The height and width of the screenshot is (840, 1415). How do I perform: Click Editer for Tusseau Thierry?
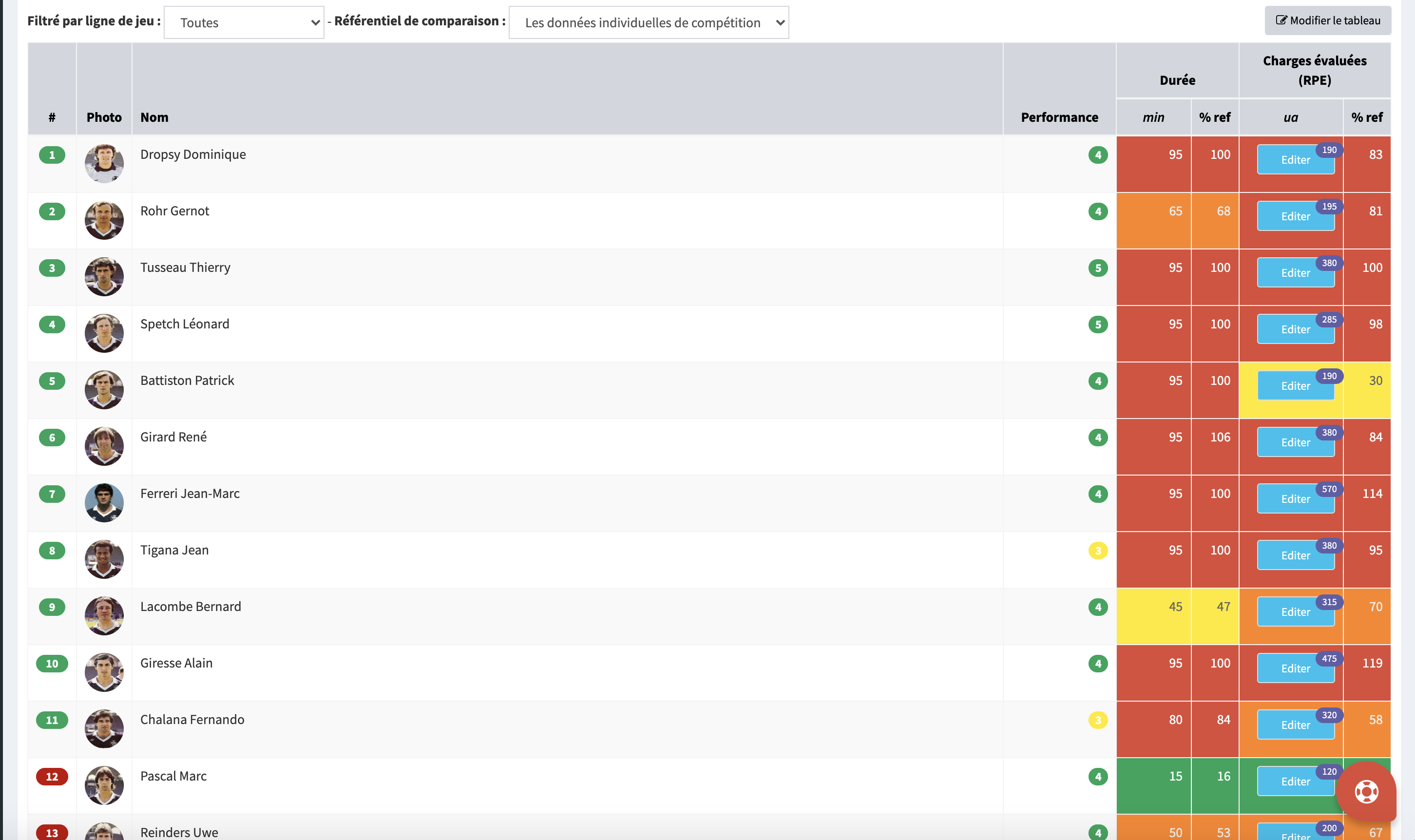point(1296,273)
